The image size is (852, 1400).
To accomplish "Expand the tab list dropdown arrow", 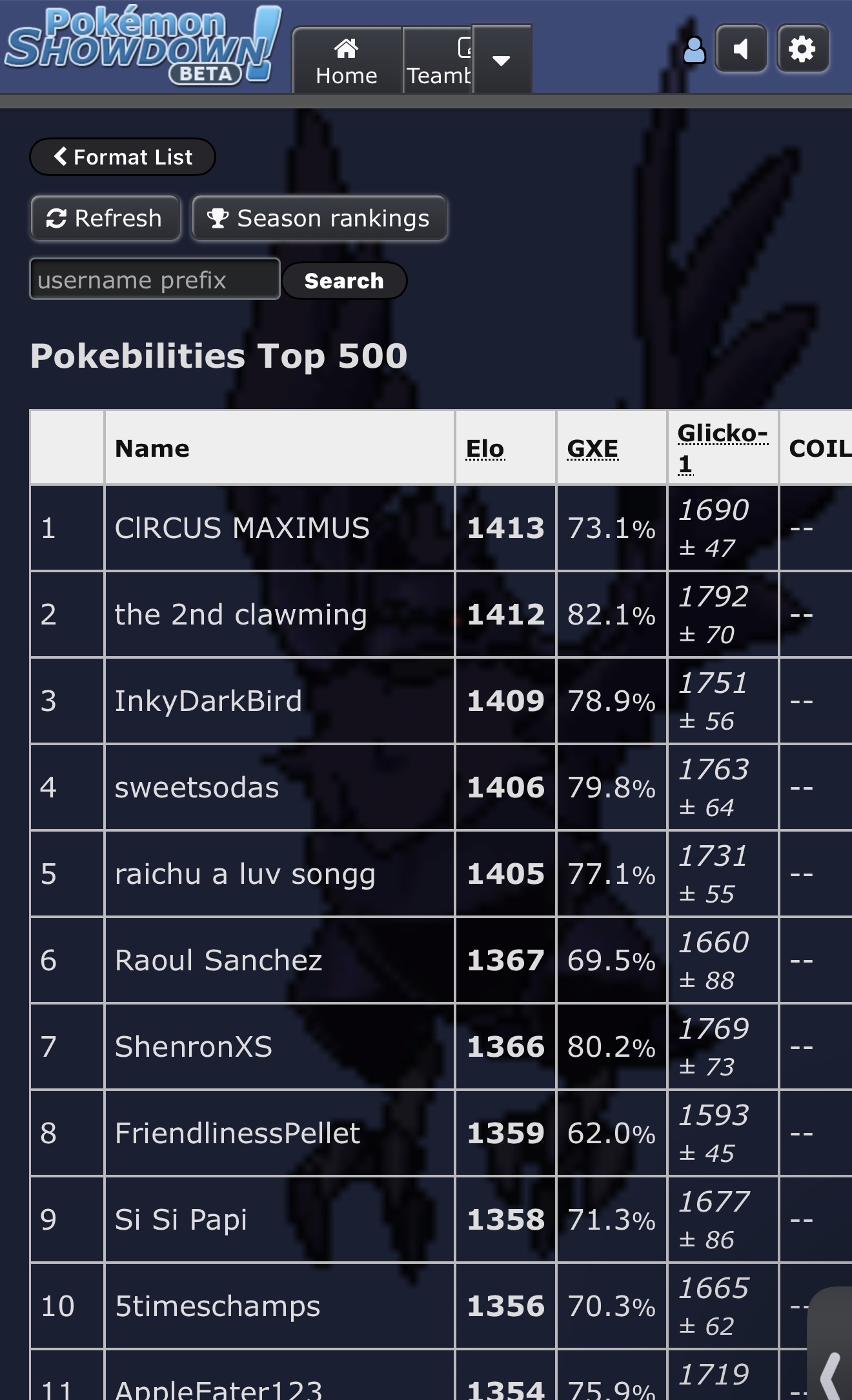I will (x=502, y=60).
